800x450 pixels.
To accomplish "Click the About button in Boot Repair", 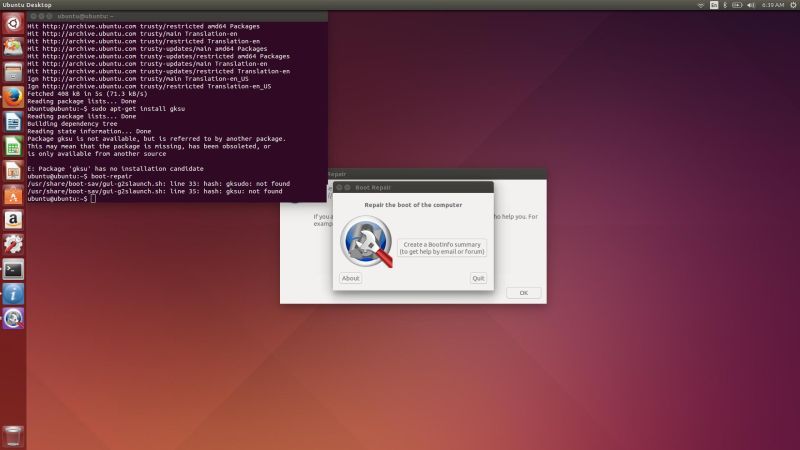I will click(x=351, y=278).
